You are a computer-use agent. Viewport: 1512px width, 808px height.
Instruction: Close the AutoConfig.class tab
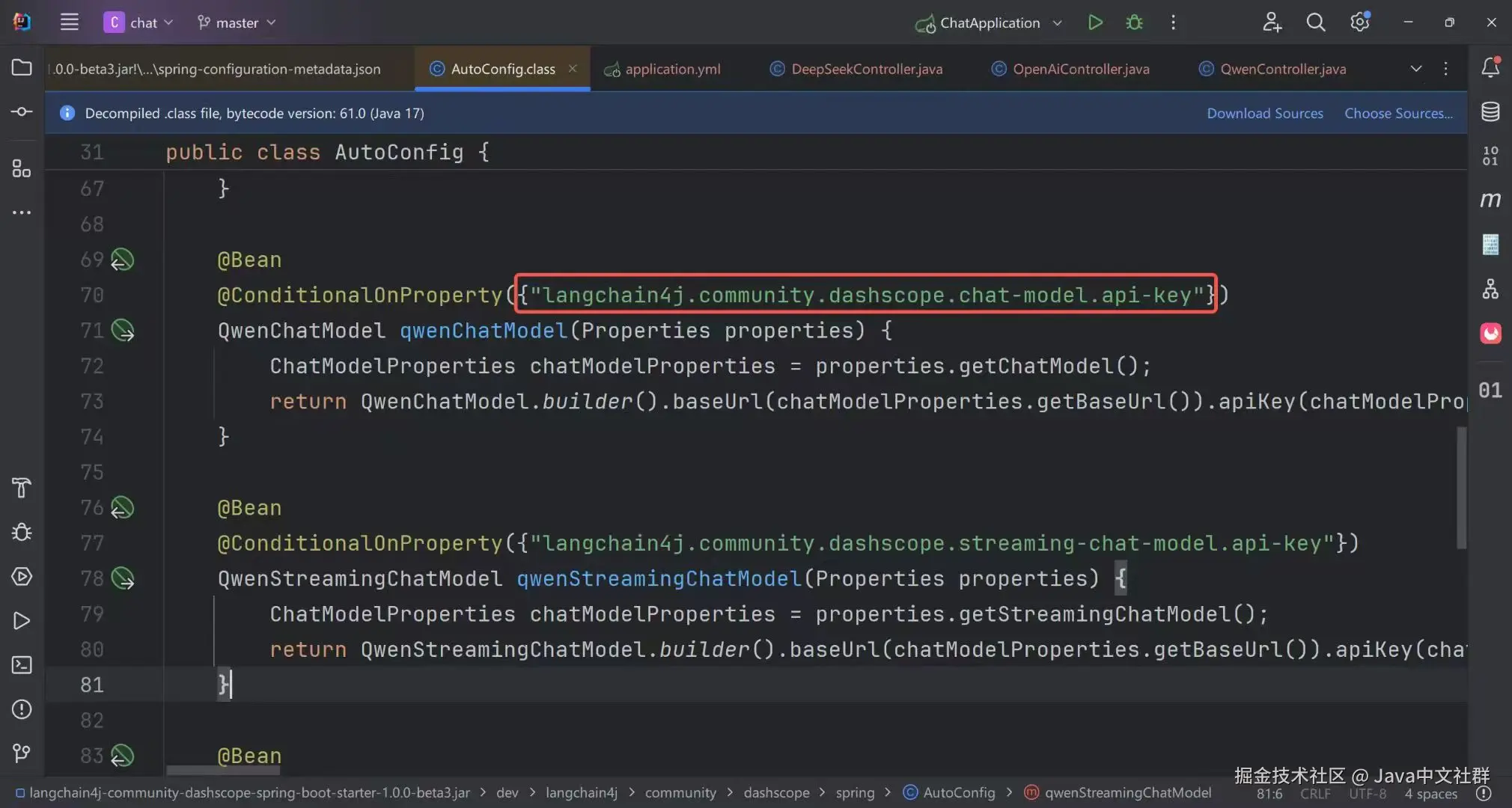[573, 68]
